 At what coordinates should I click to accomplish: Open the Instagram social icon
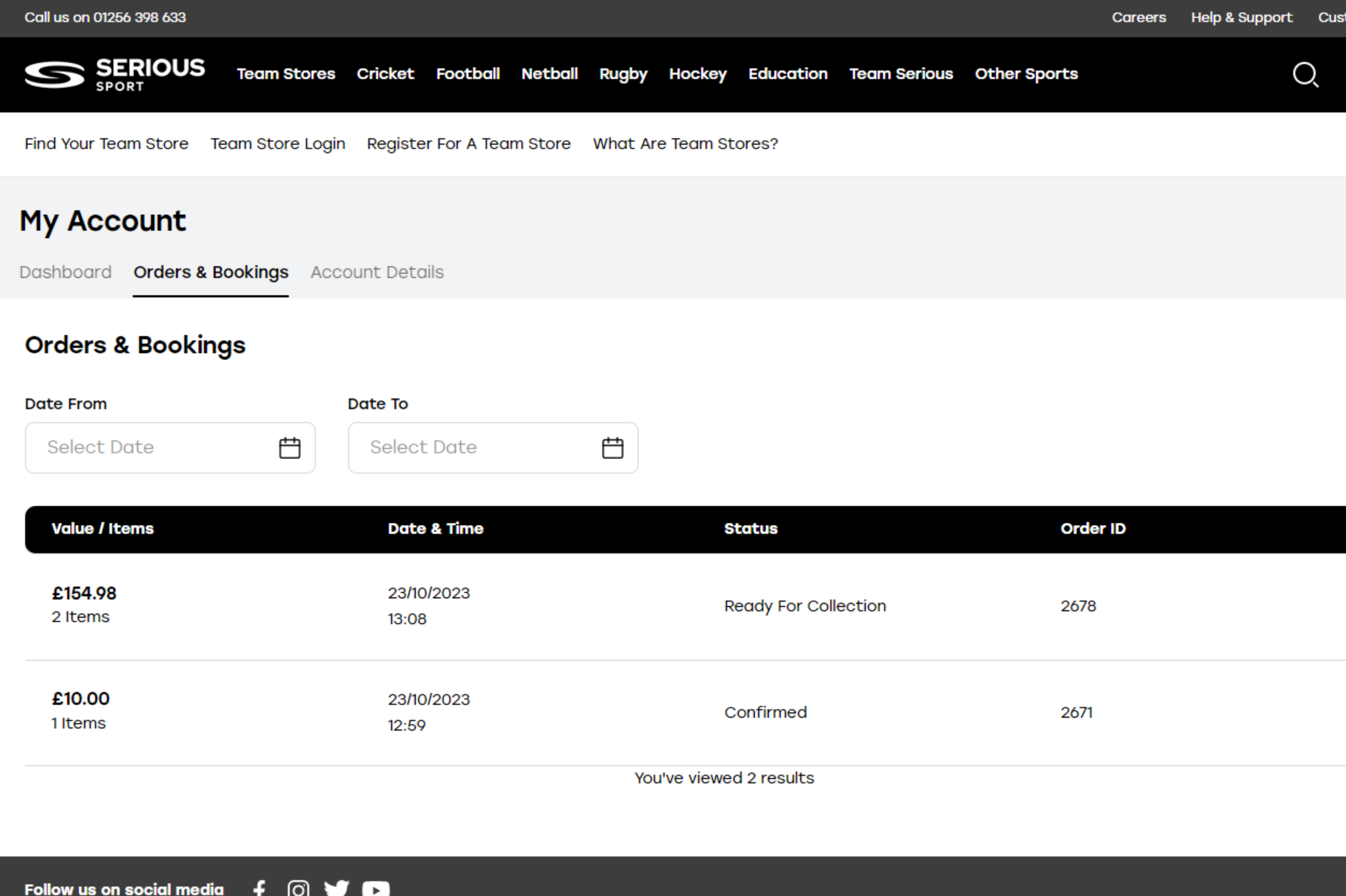tap(298, 888)
